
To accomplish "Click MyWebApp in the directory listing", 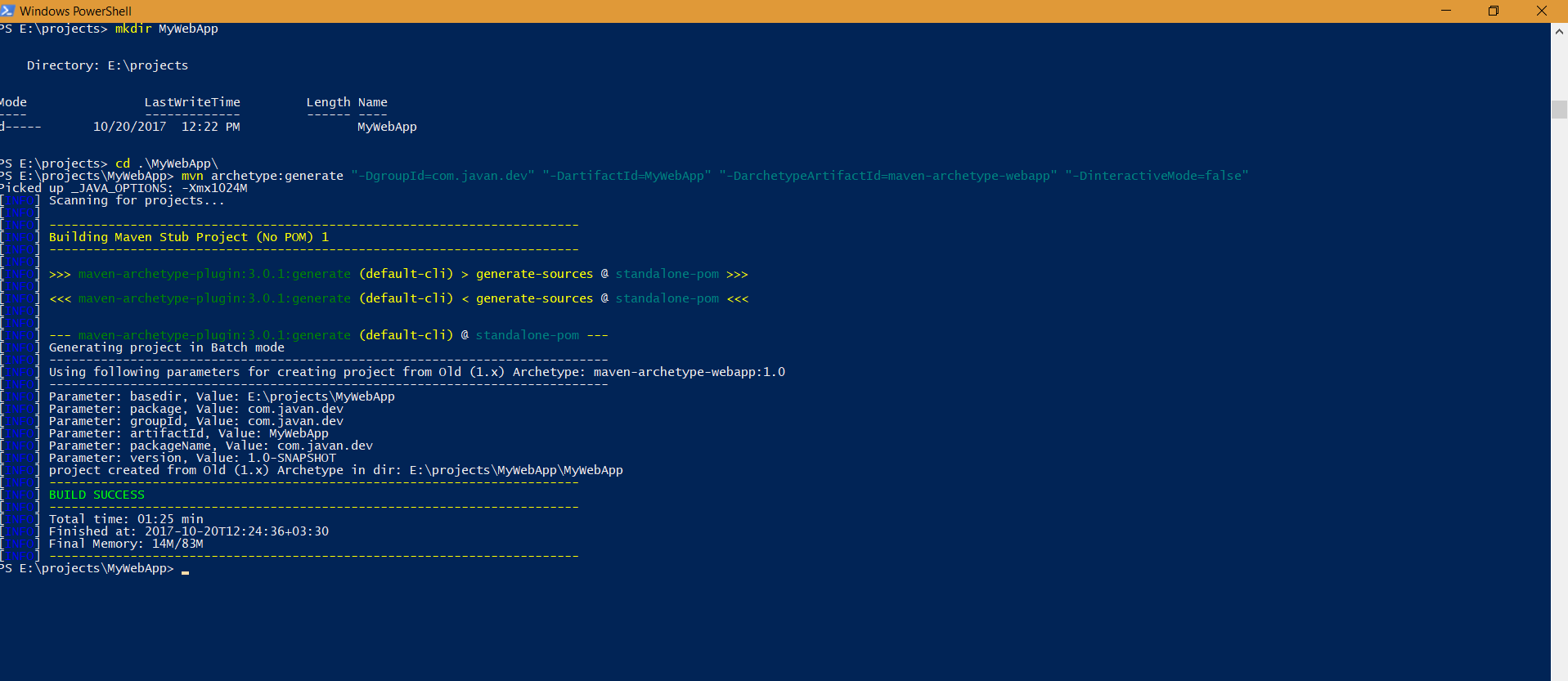I will pyautogui.click(x=387, y=127).
